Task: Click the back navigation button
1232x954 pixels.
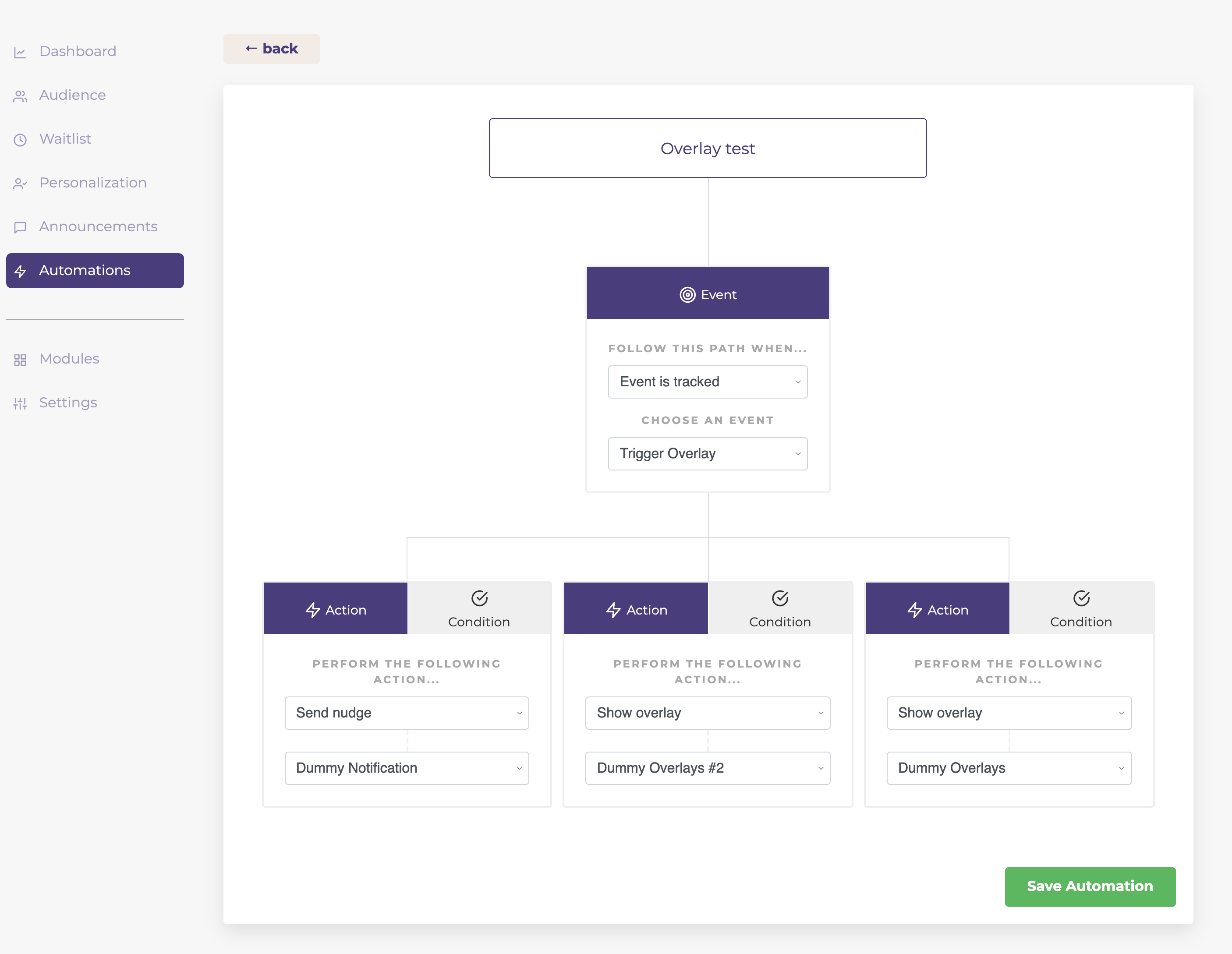Action: pos(272,48)
